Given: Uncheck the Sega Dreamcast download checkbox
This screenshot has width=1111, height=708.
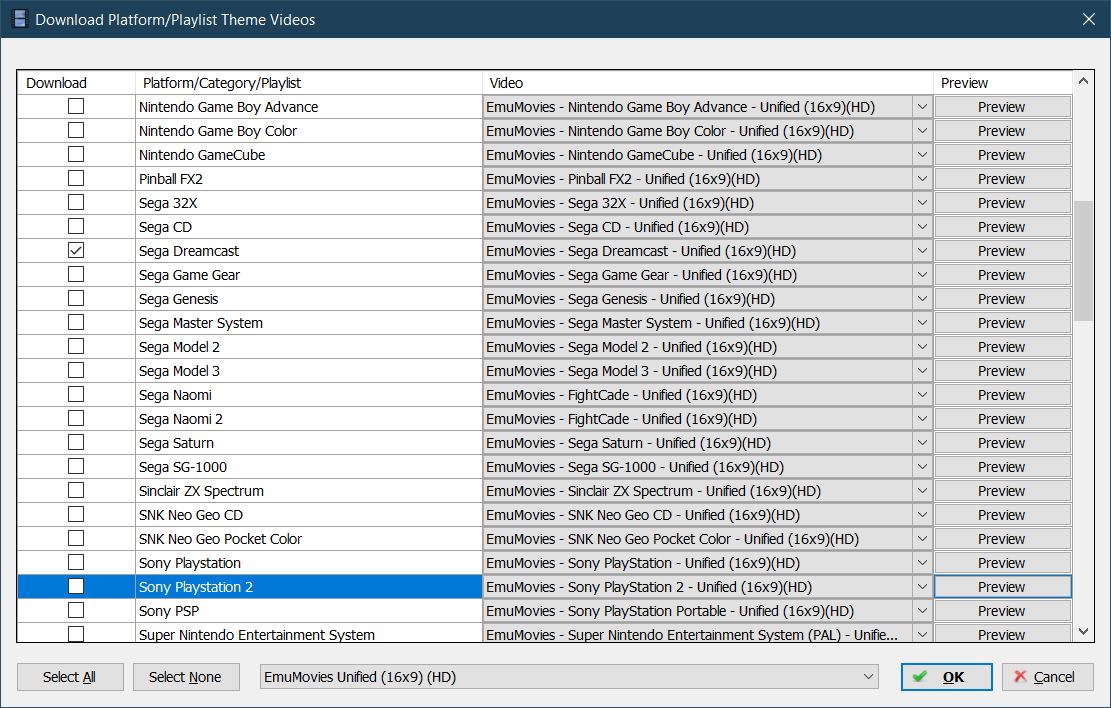Looking at the screenshot, I should pyautogui.click(x=76, y=250).
